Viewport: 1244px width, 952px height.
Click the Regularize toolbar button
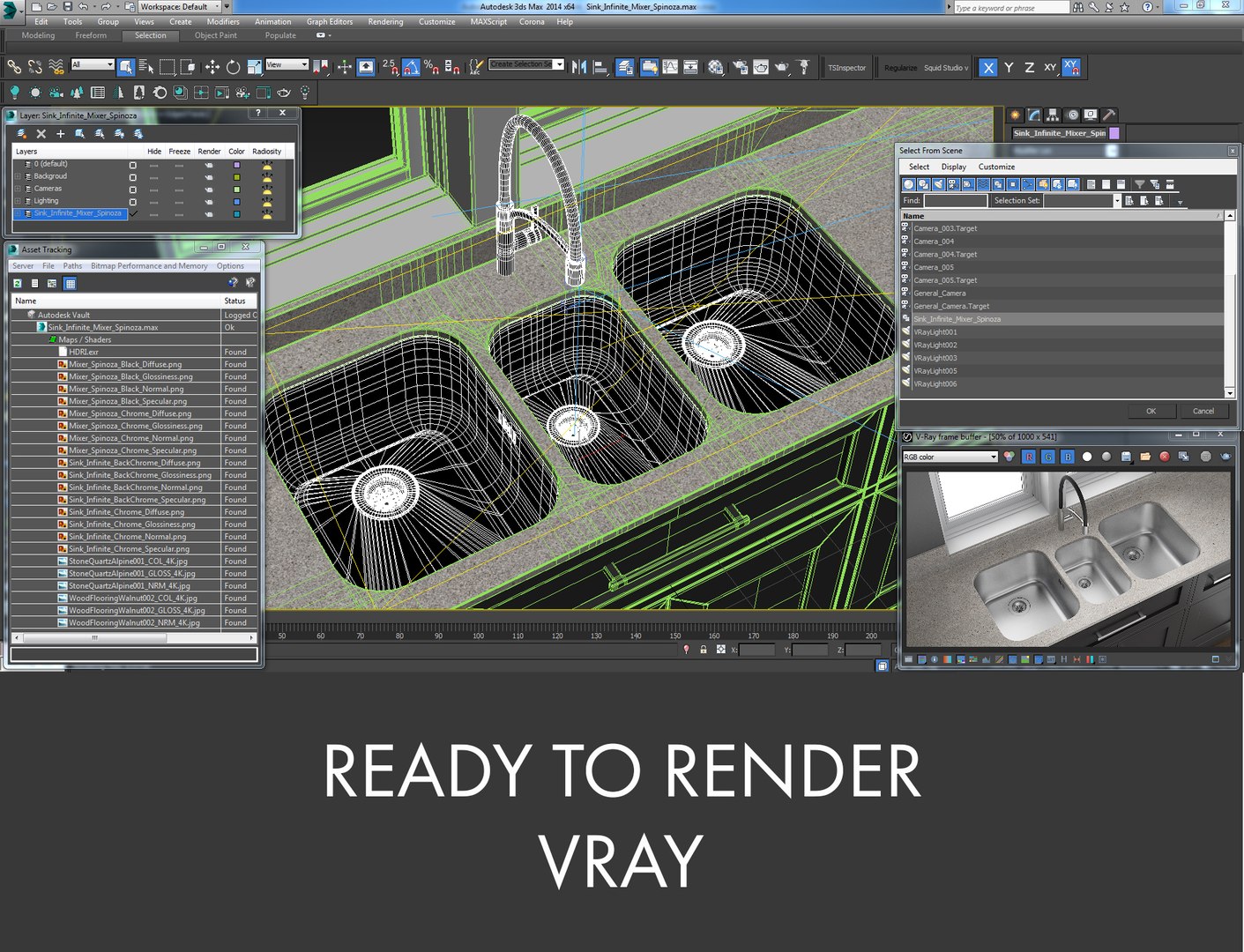(x=900, y=68)
